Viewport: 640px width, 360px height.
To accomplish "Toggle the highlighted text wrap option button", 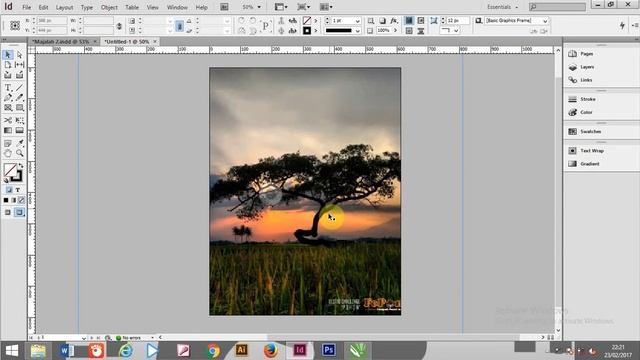I will [x=409, y=21].
